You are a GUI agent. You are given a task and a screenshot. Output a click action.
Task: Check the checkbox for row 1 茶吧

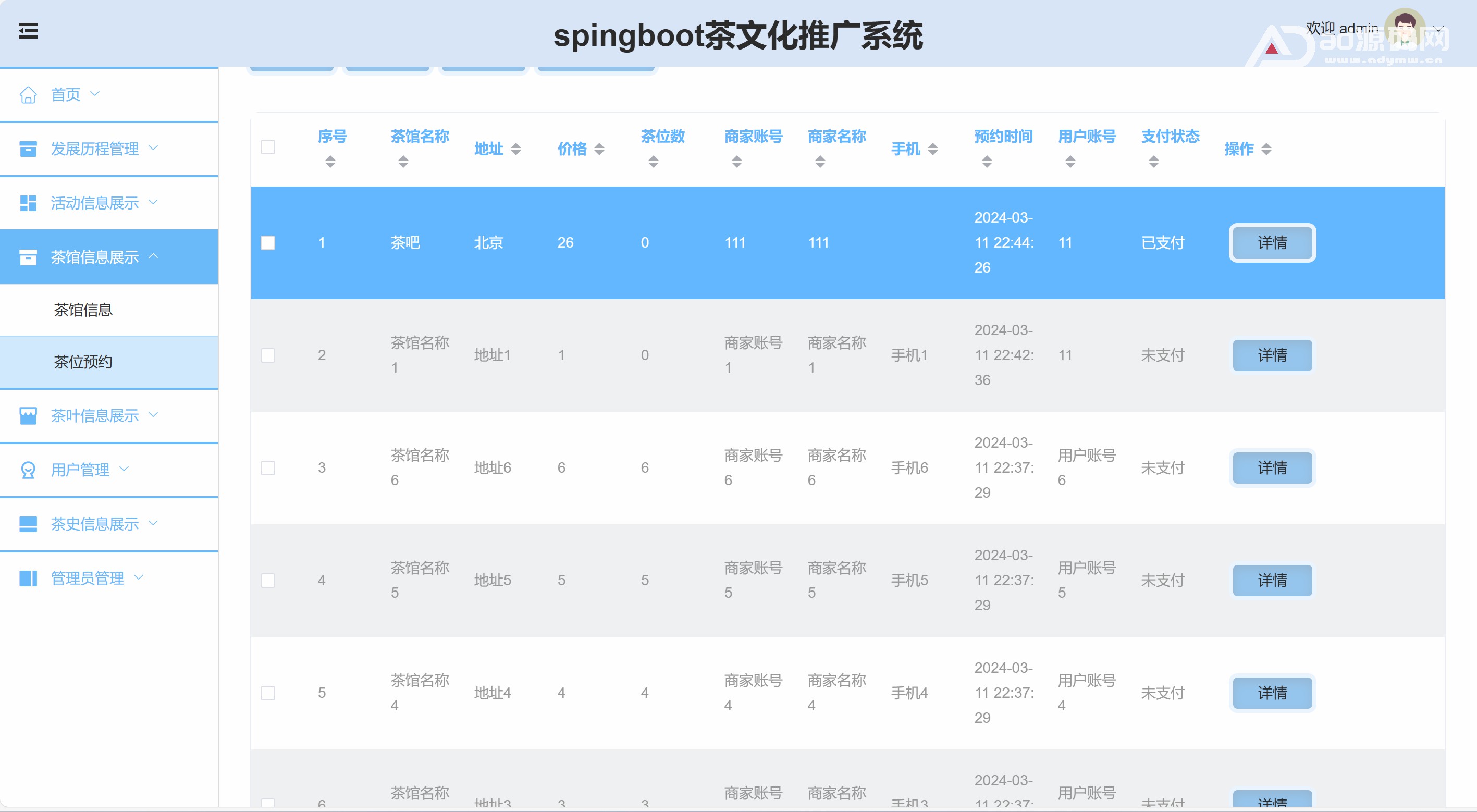coord(268,243)
